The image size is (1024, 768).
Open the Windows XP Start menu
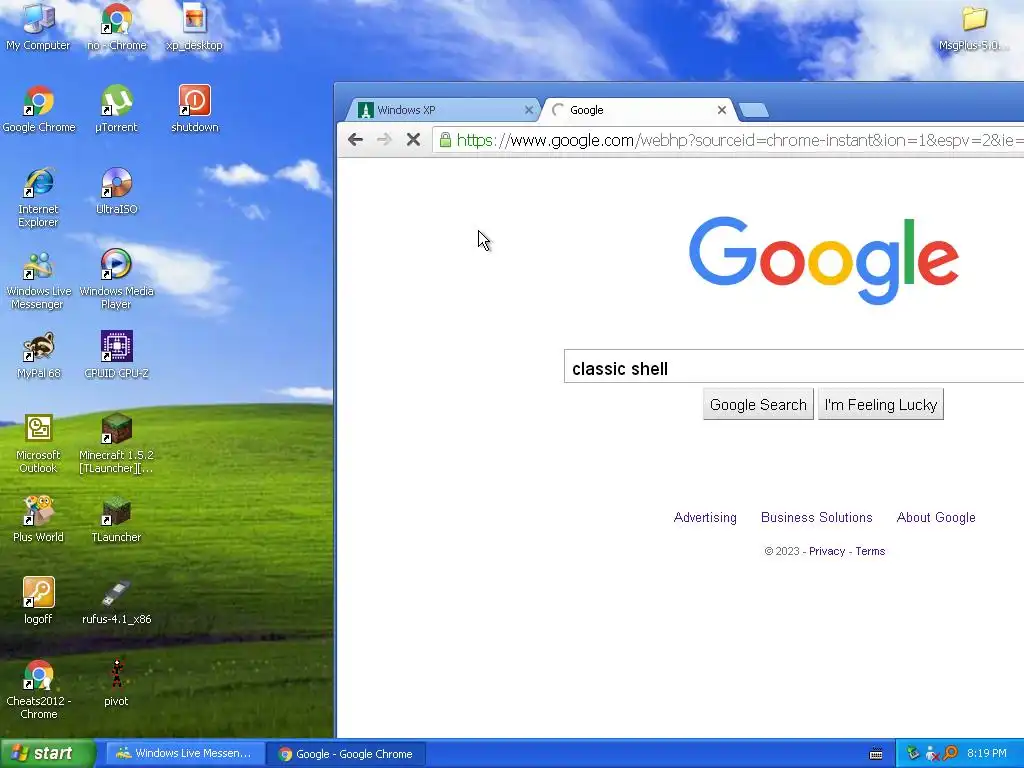[x=47, y=754]
